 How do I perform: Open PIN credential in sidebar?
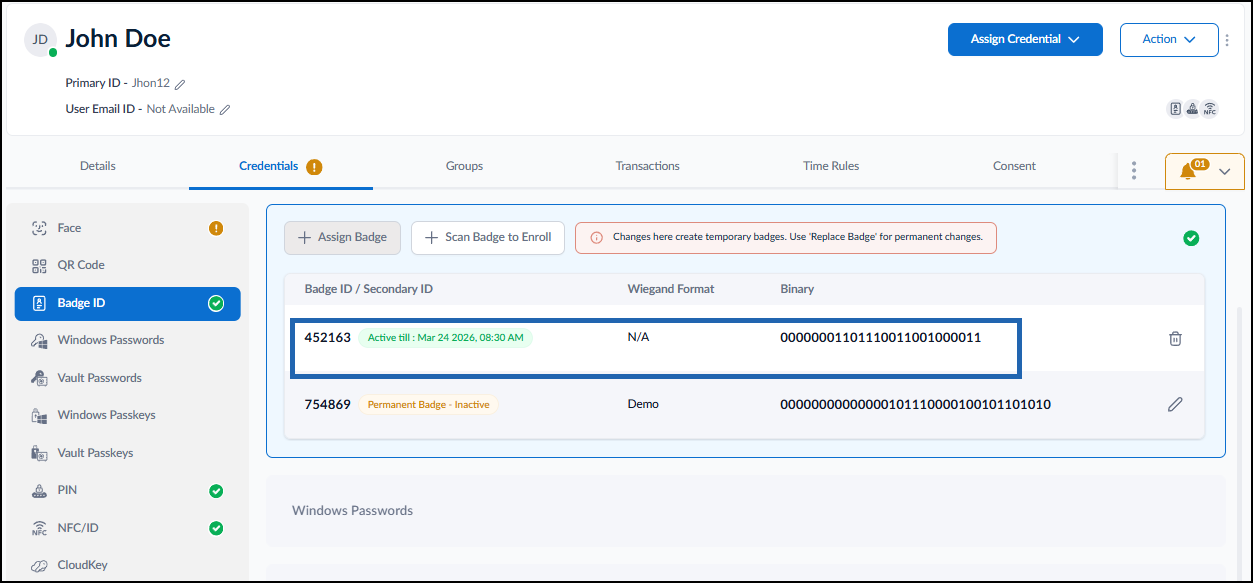tap(127, 490)
